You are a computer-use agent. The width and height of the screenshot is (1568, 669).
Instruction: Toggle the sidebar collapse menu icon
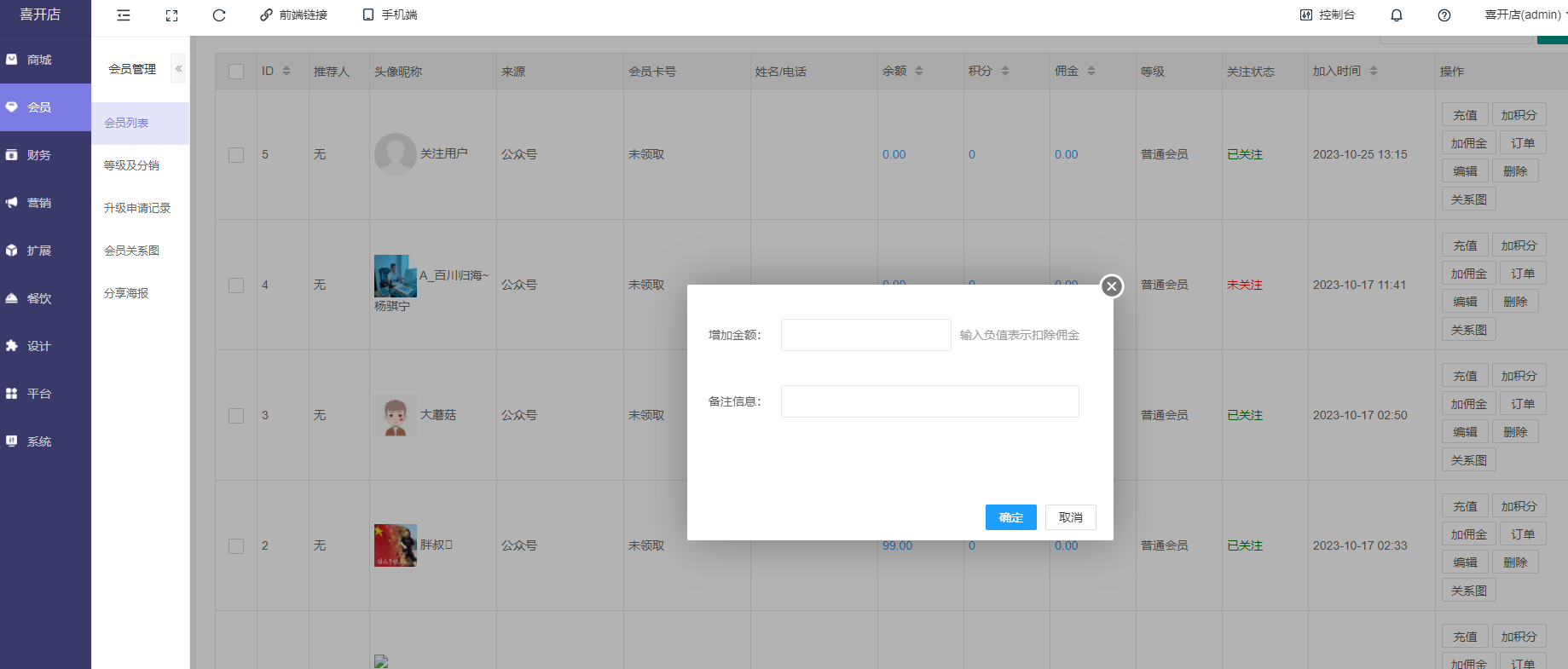[x=124, y=15]
